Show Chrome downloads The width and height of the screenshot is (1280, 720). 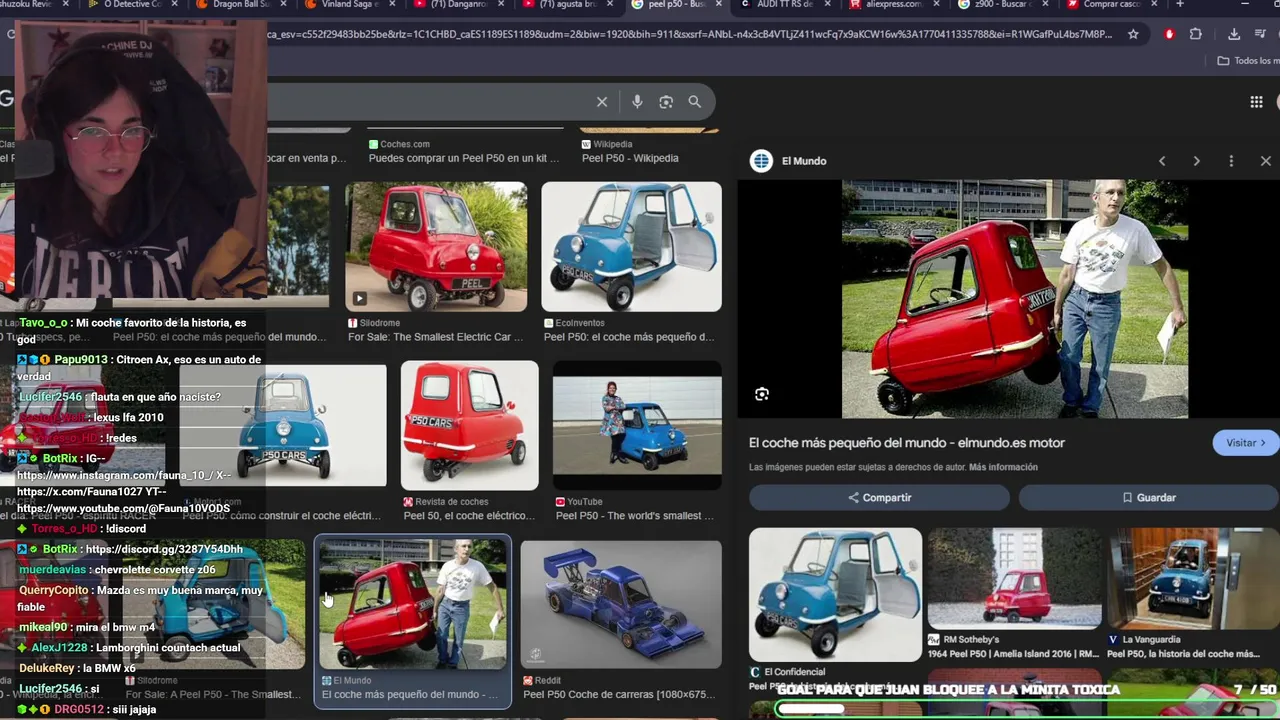click(x=1234, y=34)
